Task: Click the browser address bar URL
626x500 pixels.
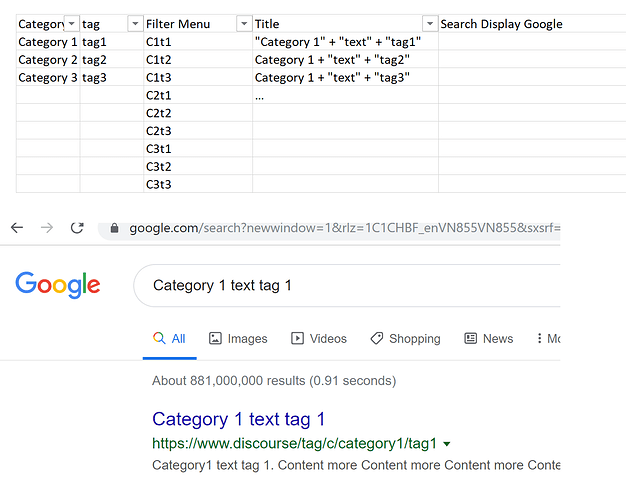Action: (x=345, y=228)
